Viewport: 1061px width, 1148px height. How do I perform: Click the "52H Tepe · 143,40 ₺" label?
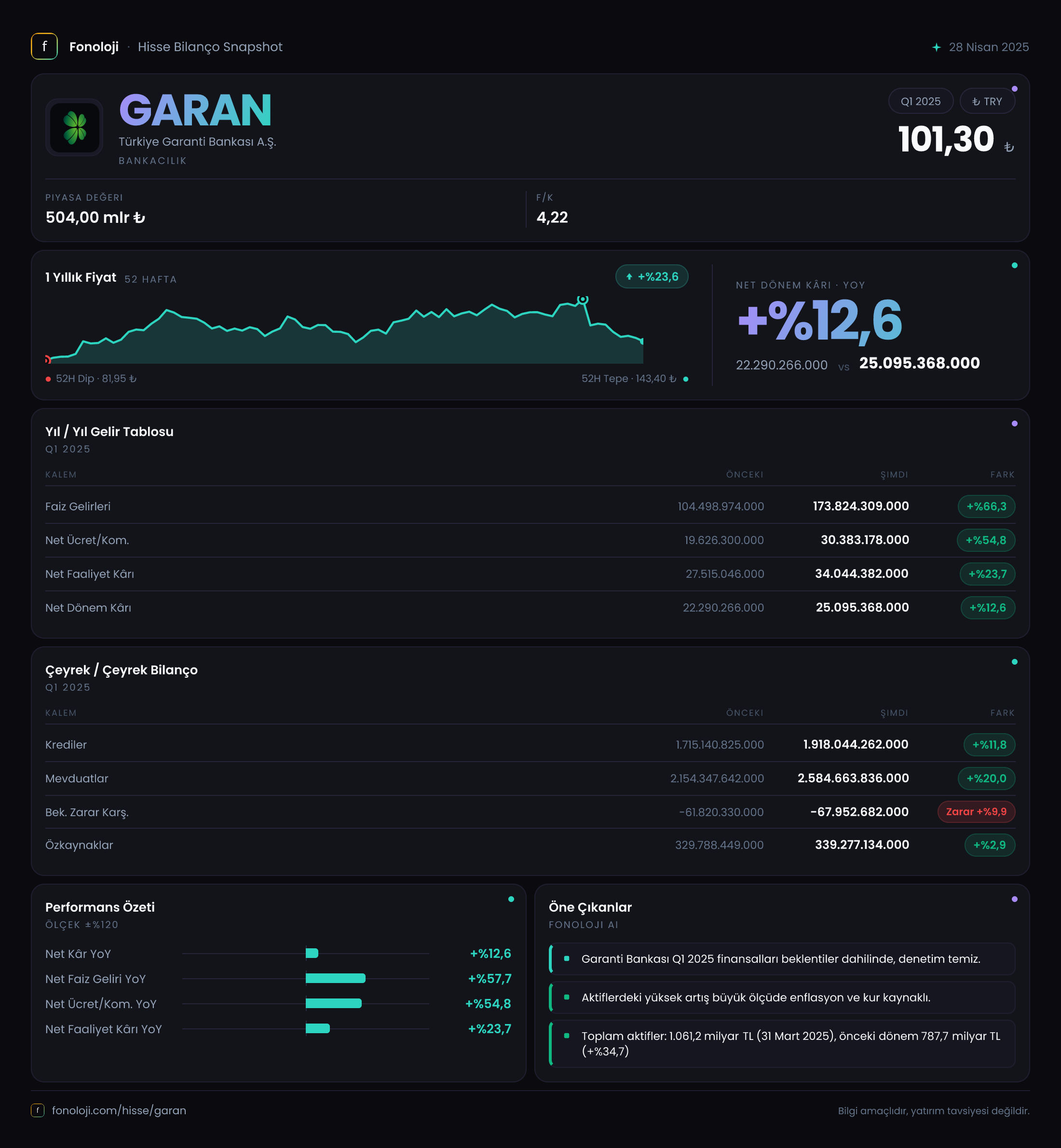click(x=629, y=379)
